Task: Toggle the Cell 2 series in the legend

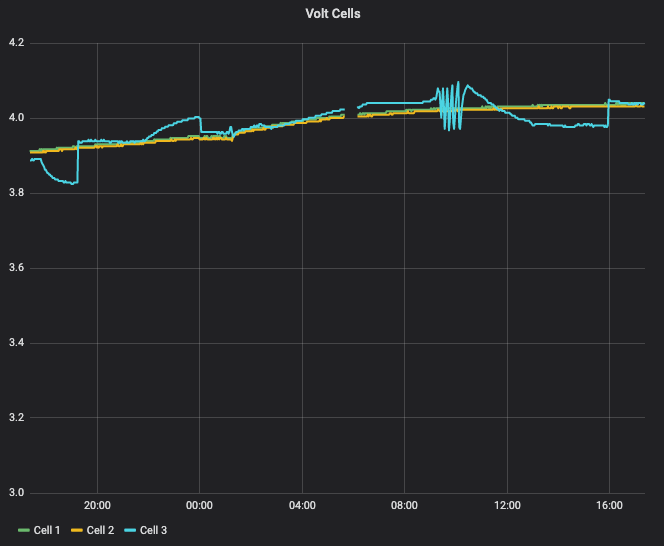Action: [100, 530]
